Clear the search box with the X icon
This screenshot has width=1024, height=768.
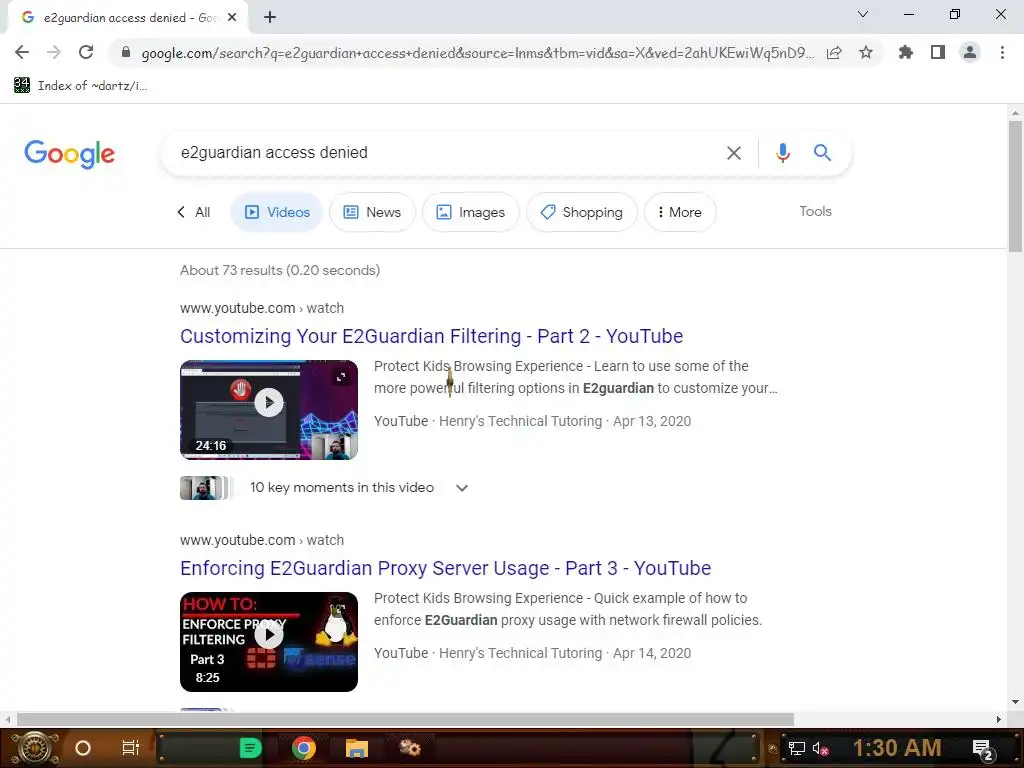tap(734, 153)
